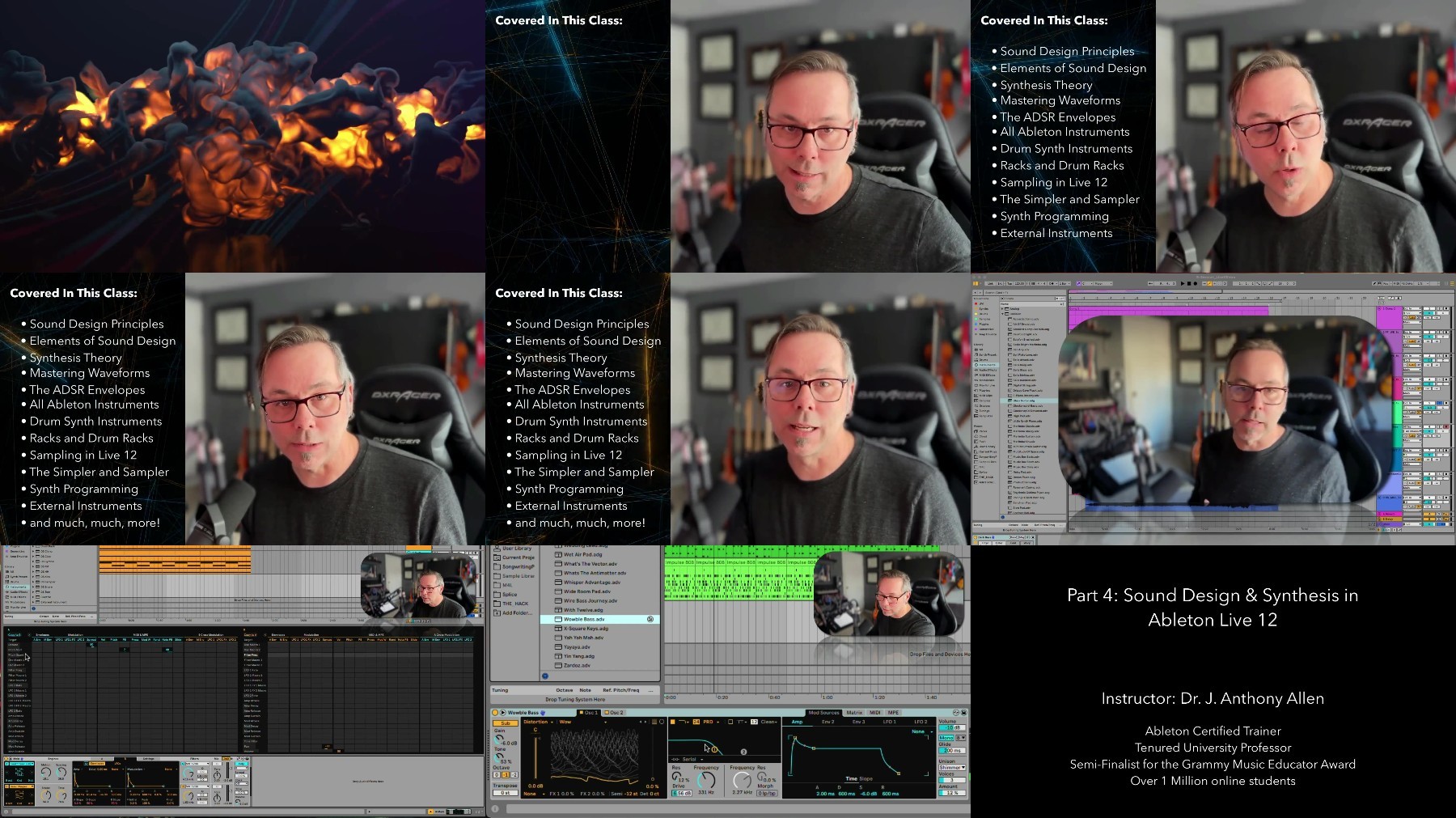Viewport: 1456px width, 818px height.
Task: Select the -1 Octave button
Action: 506,775
